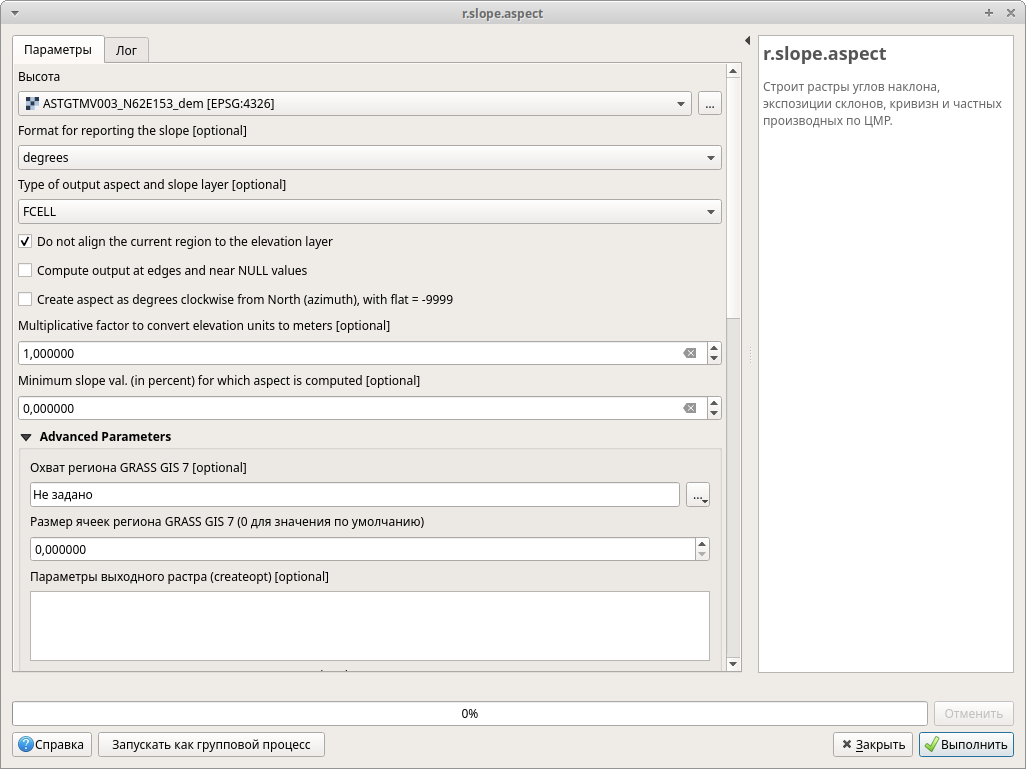1026x769 pixels.
Task: Uncheck Do not align the current region
Action: click(25, 242)
